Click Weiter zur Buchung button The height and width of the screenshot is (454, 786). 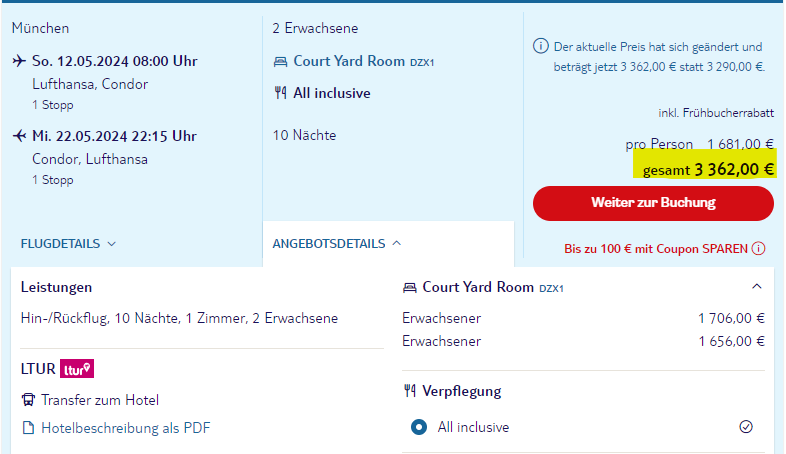point(653,202)
